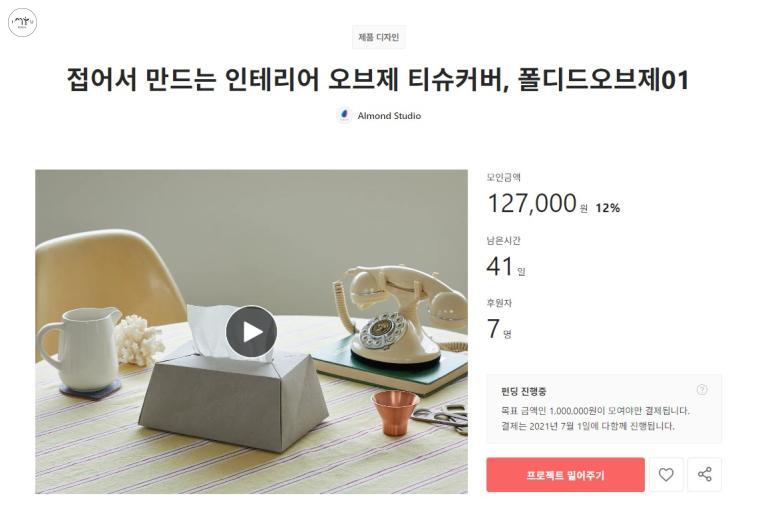Viewport: 760px width, 516px height.
Task: Click the 프로젝트 밀어주기 button
Action: [565, 475]
